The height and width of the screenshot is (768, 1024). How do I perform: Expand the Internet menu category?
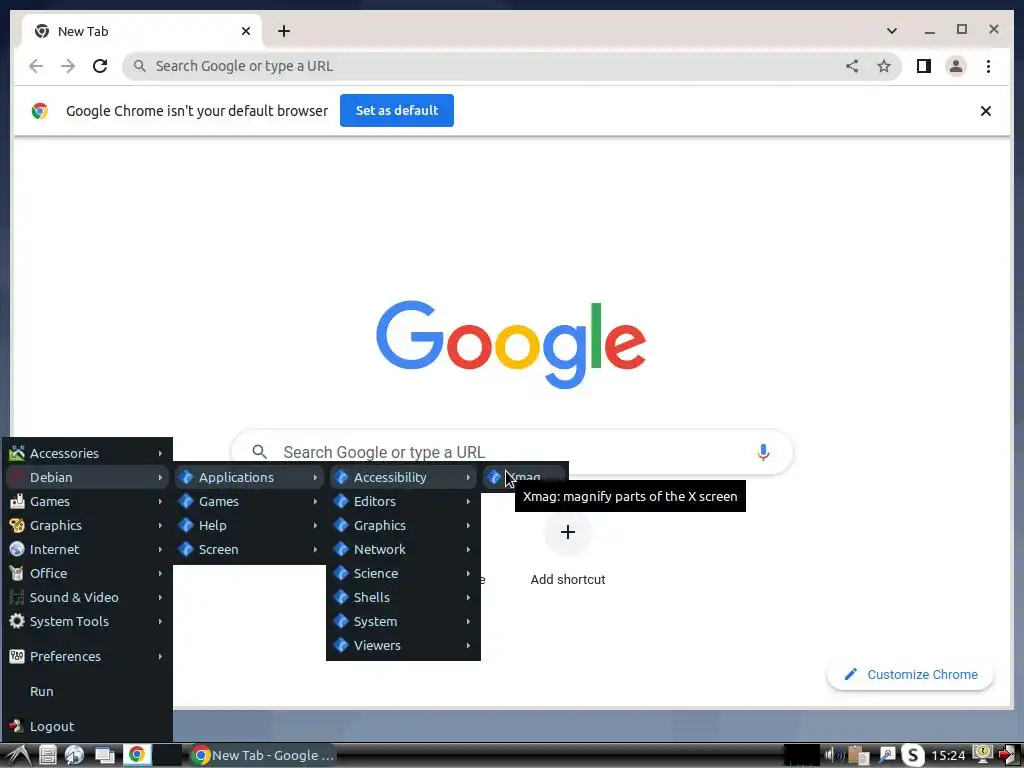(87, 549)
